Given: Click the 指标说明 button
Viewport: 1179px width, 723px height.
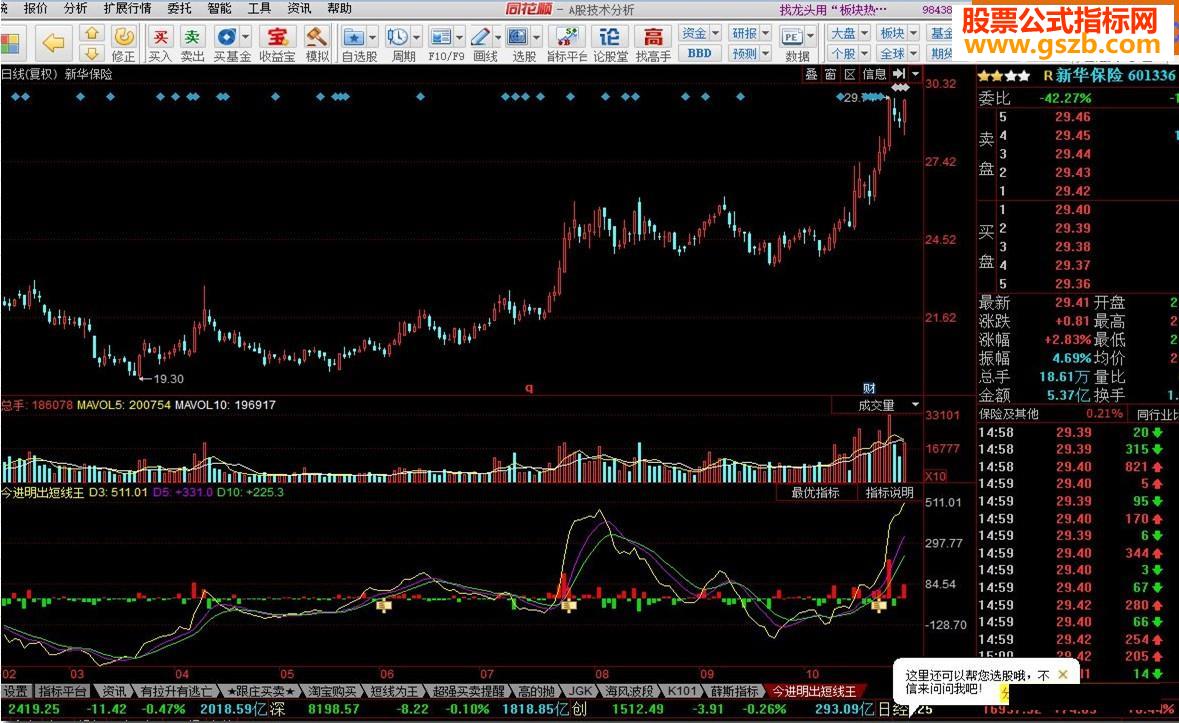Looking at the screenshot, I should (x=889, y=493).
